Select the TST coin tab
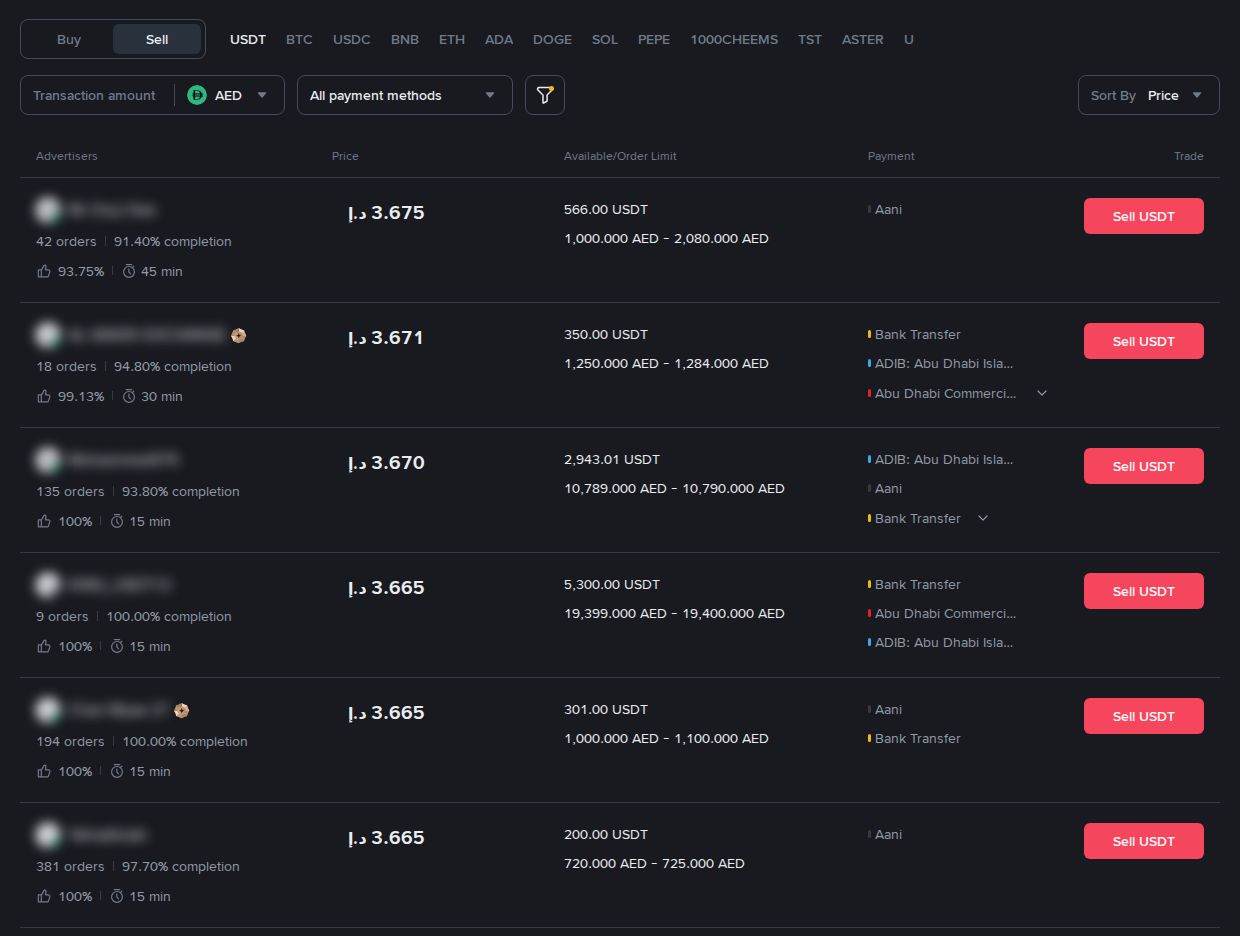Image resolution: width=1240 pixels, height=936 pixels. (x=810, y=39)
